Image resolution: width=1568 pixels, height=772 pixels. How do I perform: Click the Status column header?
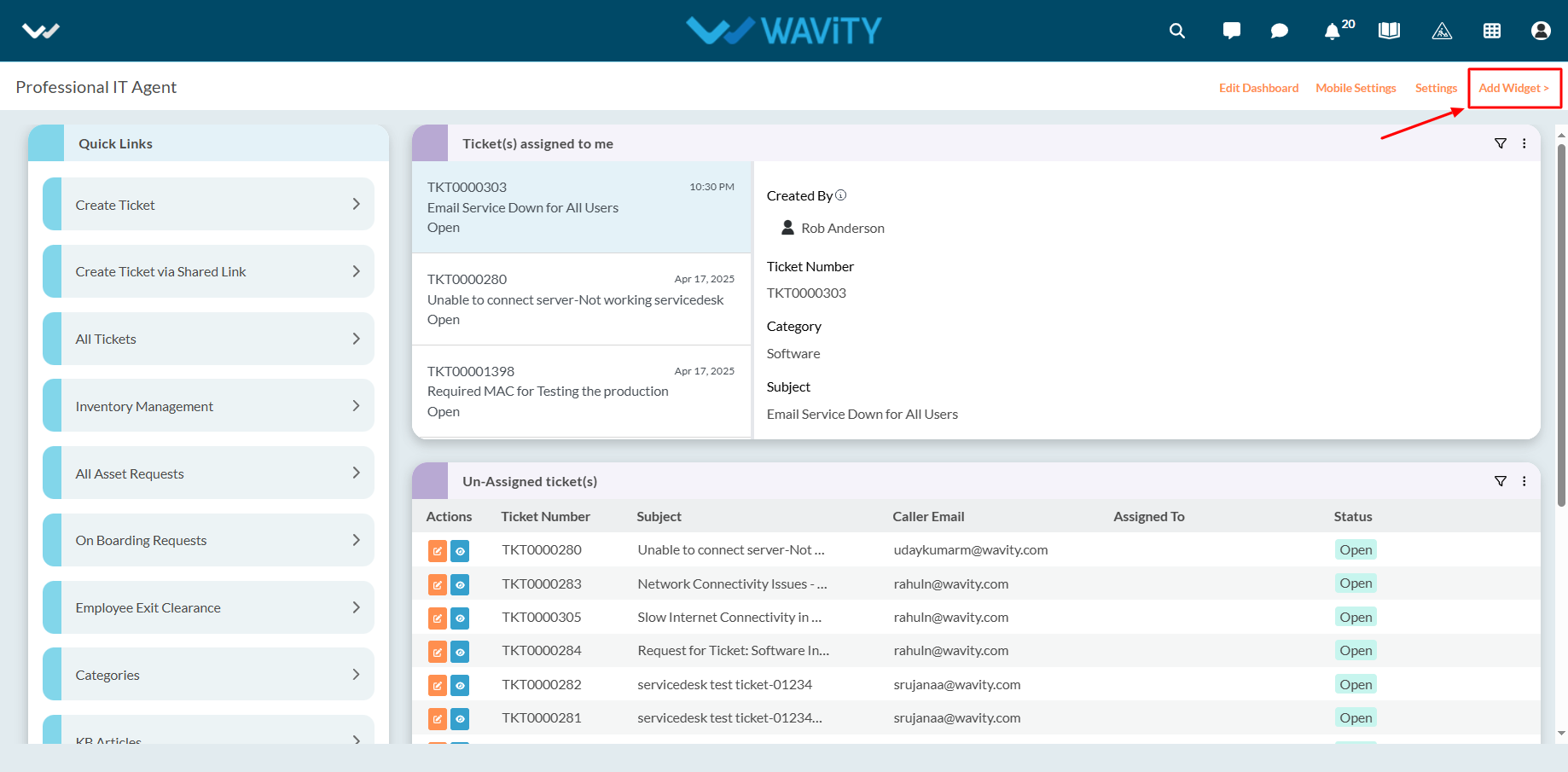click(1353, 516)
